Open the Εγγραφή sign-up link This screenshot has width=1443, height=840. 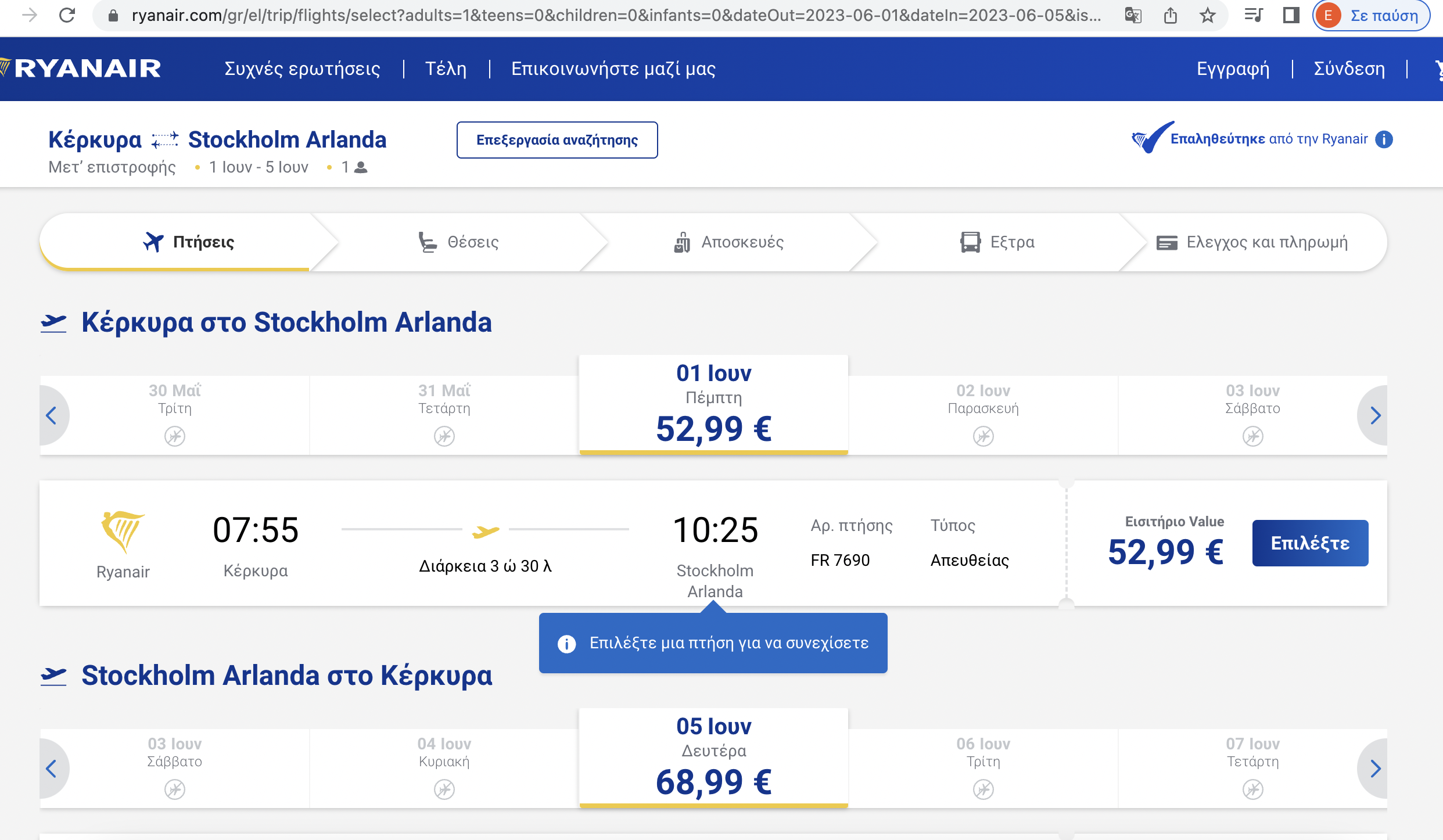point(1233,69)
